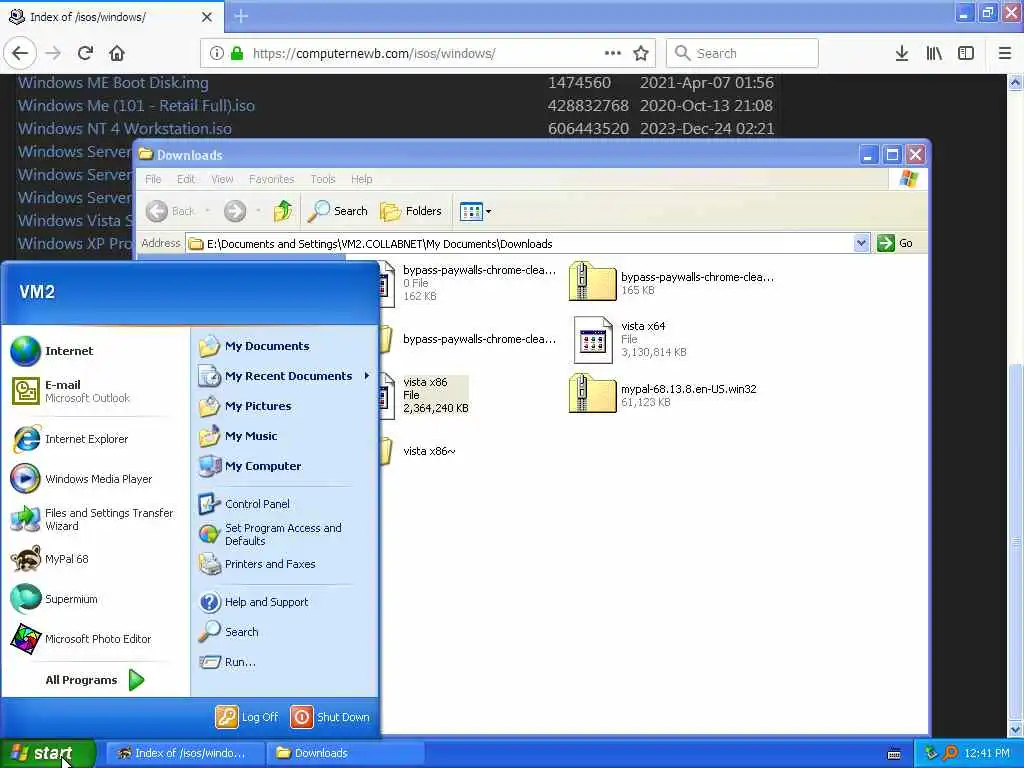The height and width of the screenshot is (768, 1024).
Task: Open browser hamburger menu
Action: 1005,53
